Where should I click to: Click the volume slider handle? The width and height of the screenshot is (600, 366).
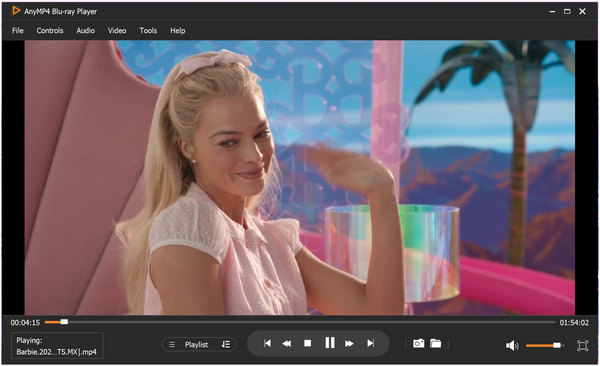tap(557, 346)
